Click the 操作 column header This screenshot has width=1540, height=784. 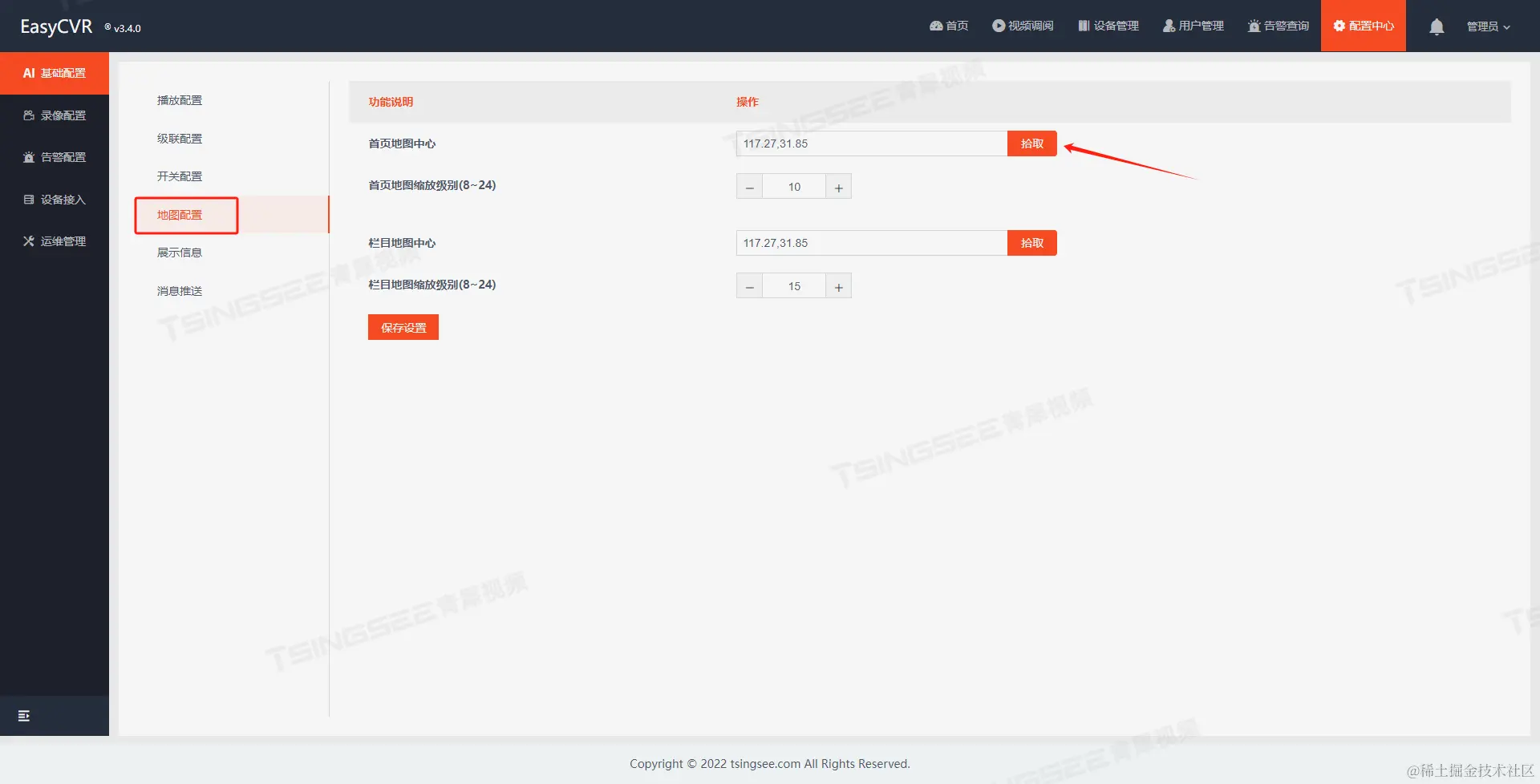(748, 102)
